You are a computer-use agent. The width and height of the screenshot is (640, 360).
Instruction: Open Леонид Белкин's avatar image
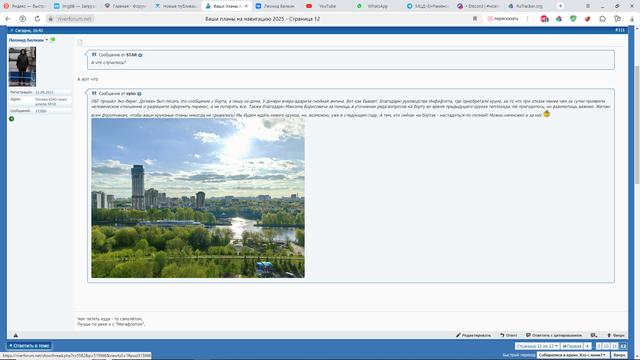[22, 67]
